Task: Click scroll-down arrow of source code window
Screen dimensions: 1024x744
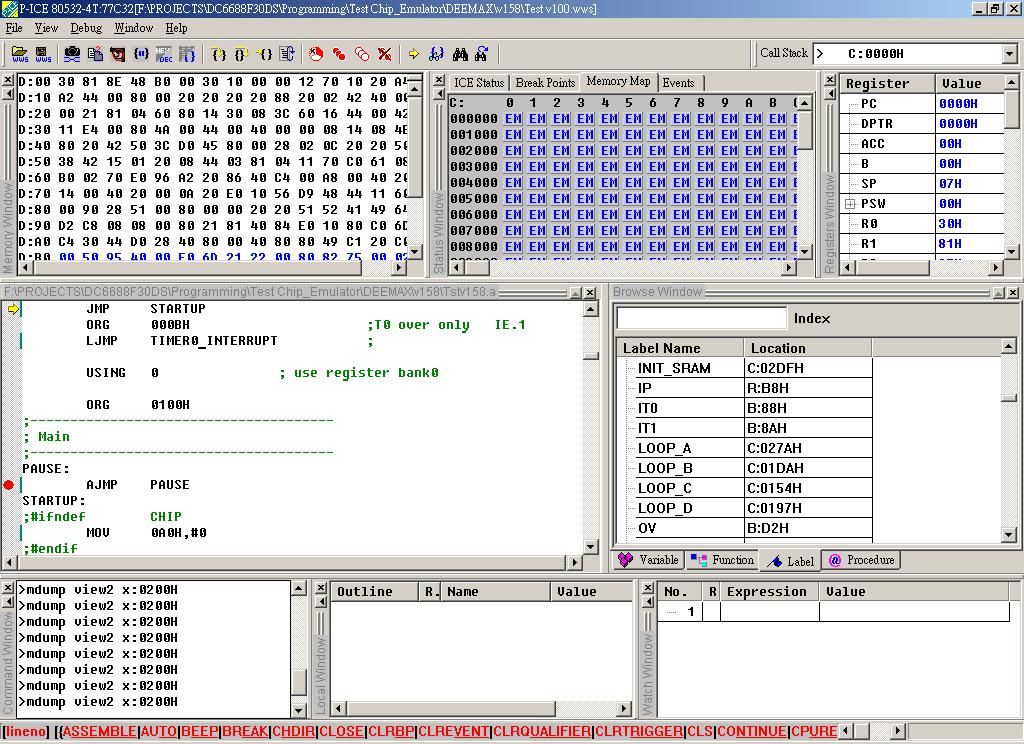Action: pyautogui.click(x=590, y=547)
